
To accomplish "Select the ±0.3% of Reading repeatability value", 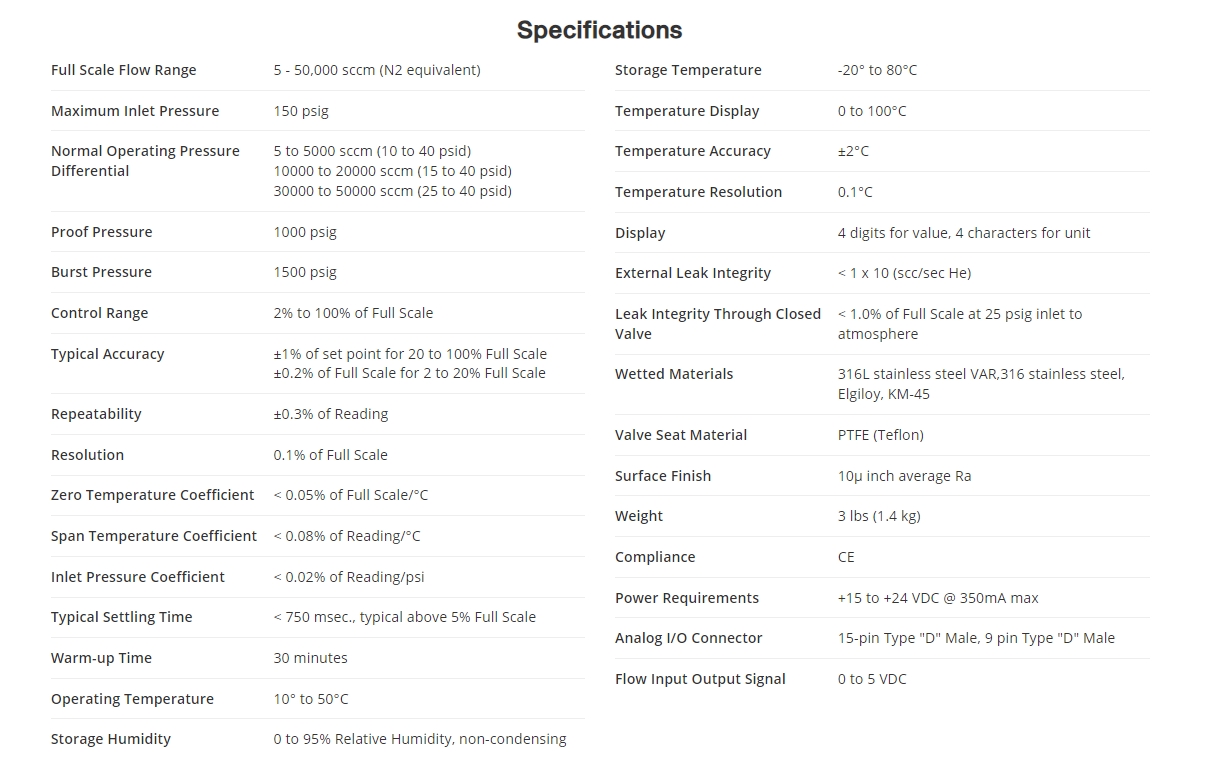I will click(330, 414).
